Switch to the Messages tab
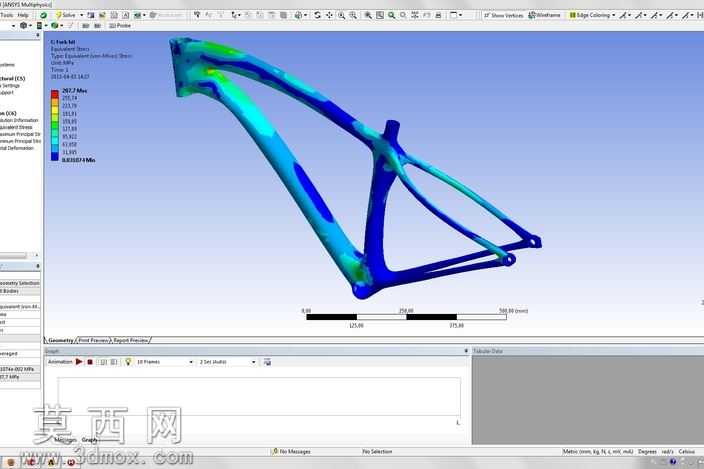This screenshot has width=704, height=469. point(66,440)
